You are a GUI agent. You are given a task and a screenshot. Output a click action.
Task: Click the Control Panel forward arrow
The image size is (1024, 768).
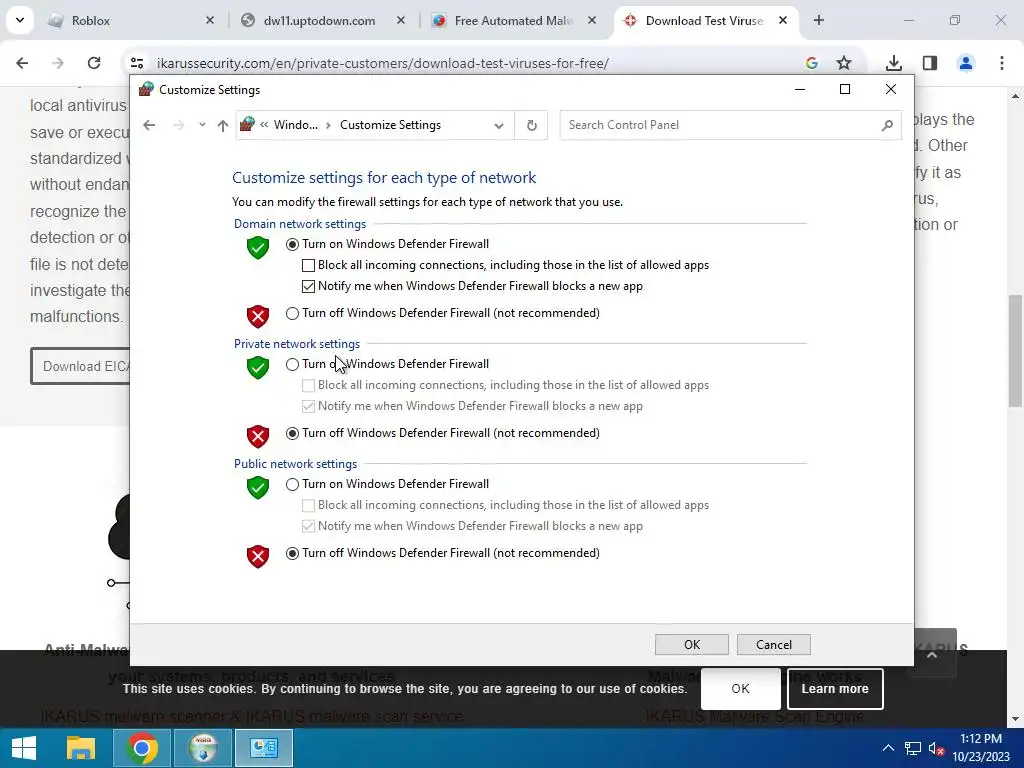tap(178, 125)
